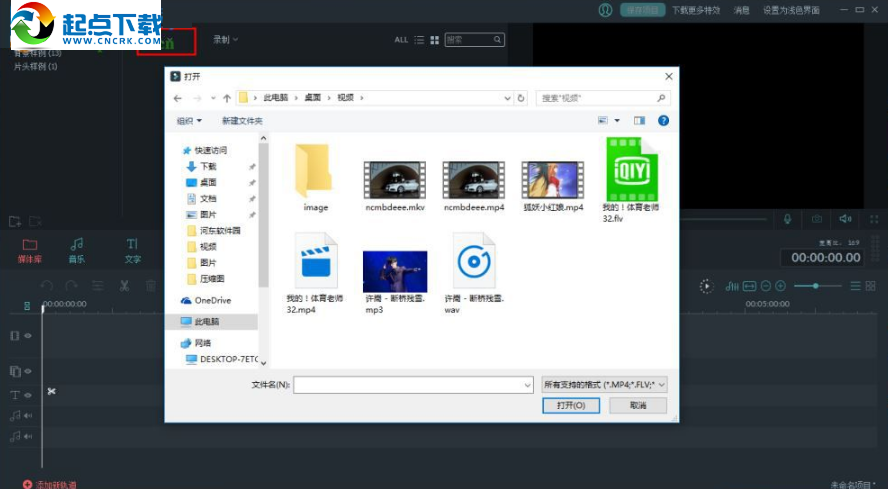Click the speaker volume icon under preview

point(846,219)
